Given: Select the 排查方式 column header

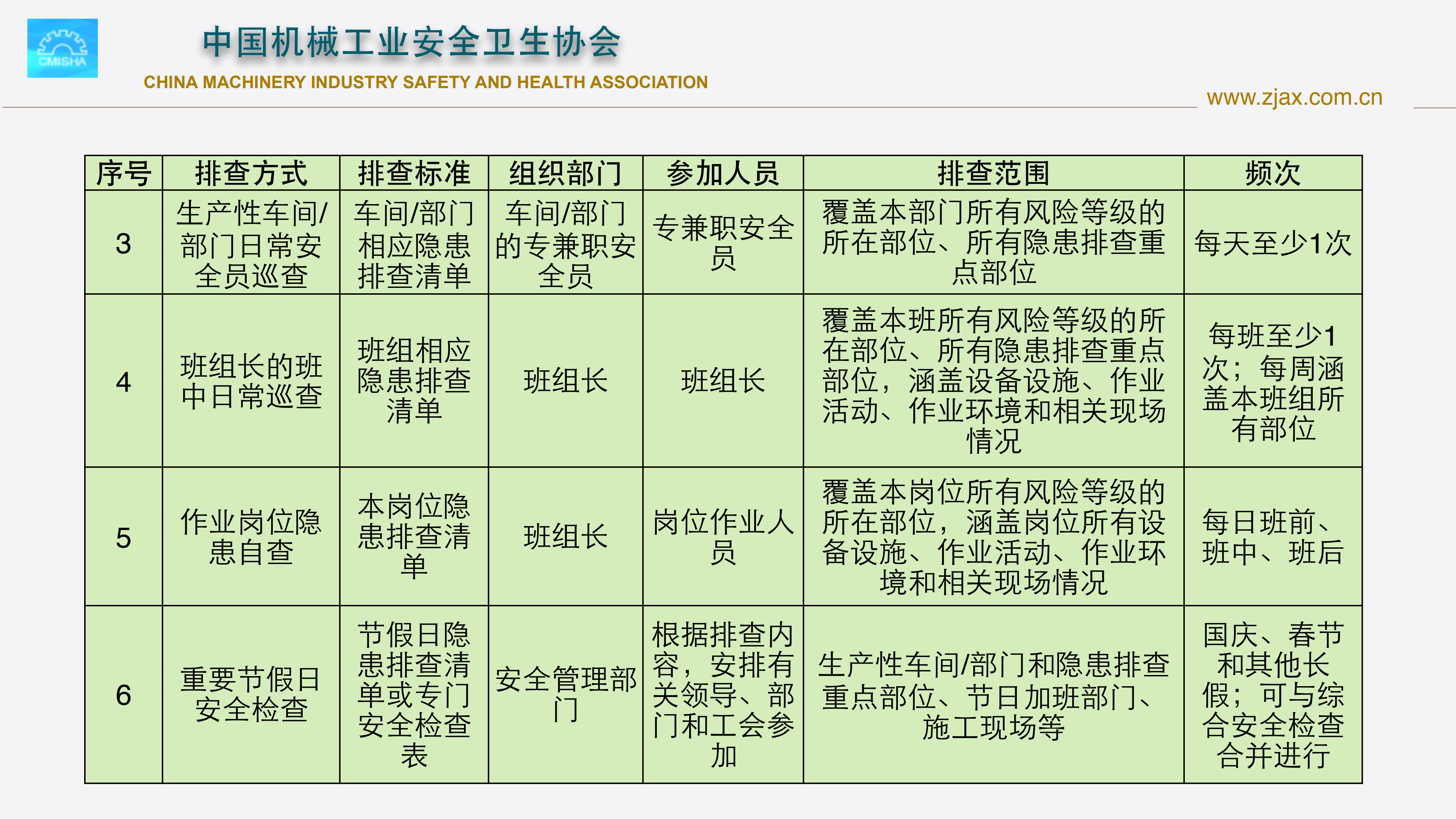Looking at the screenshot, I should pos(251,173).
